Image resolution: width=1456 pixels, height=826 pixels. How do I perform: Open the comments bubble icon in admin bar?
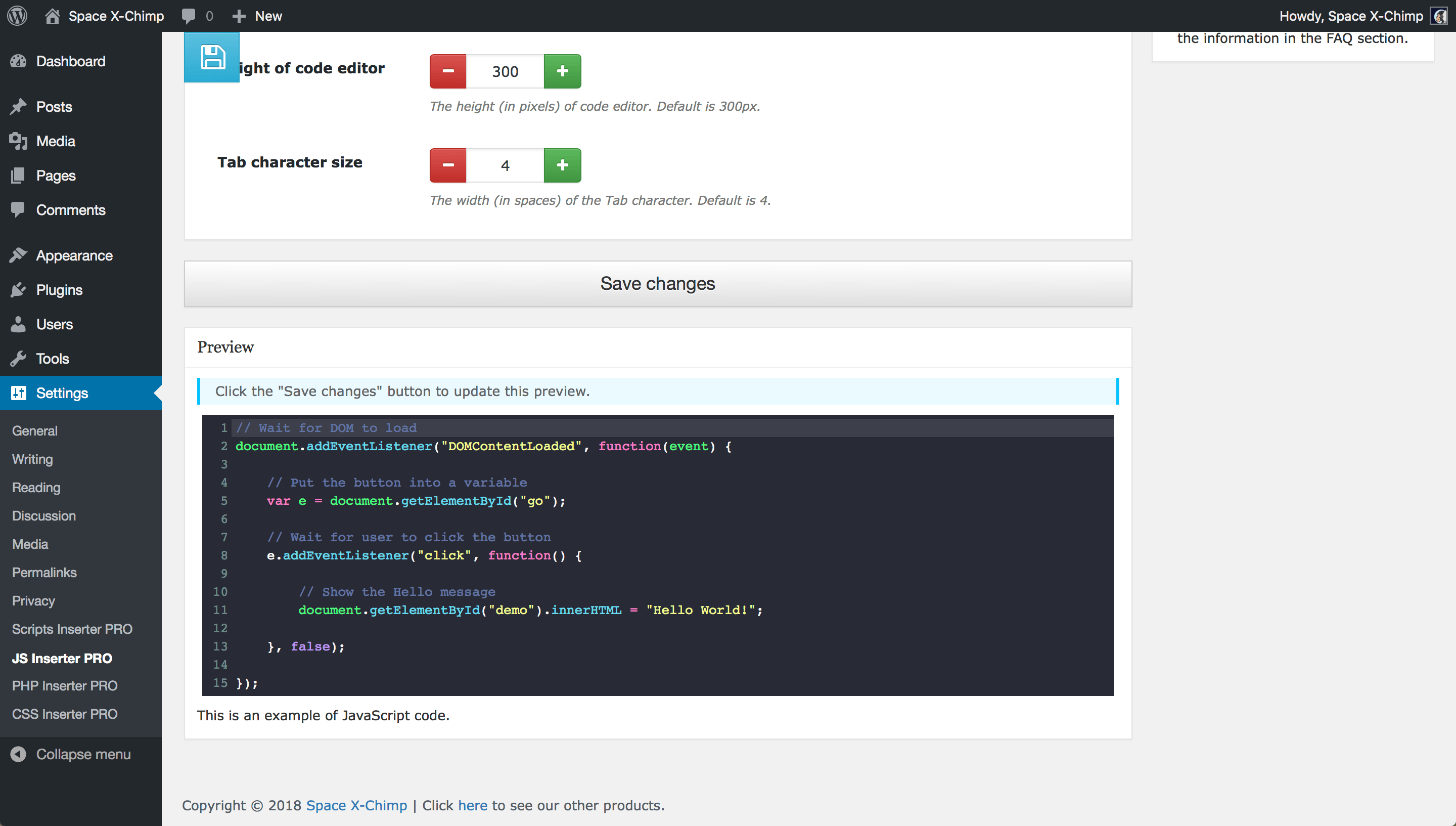coord(188,16)
